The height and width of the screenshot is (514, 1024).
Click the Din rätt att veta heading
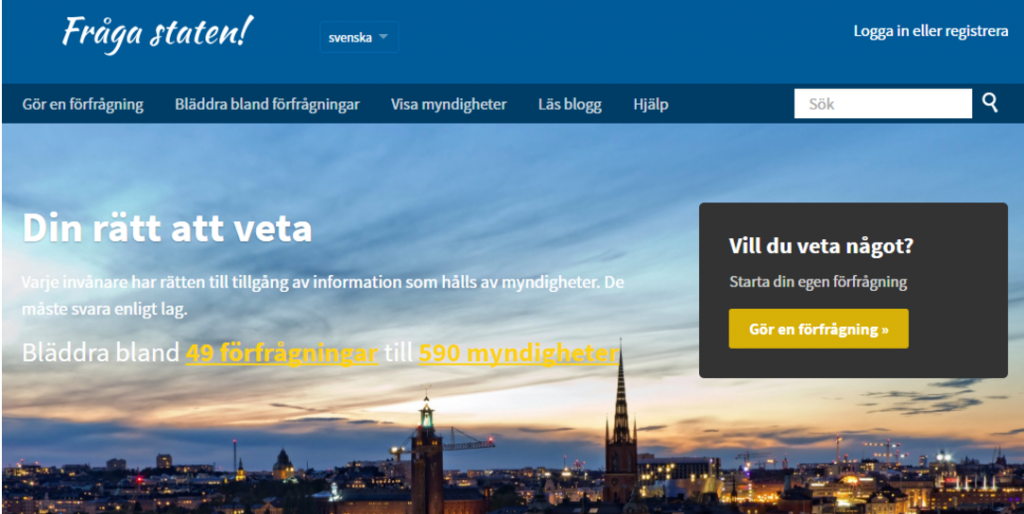click(x=167, y=228)
